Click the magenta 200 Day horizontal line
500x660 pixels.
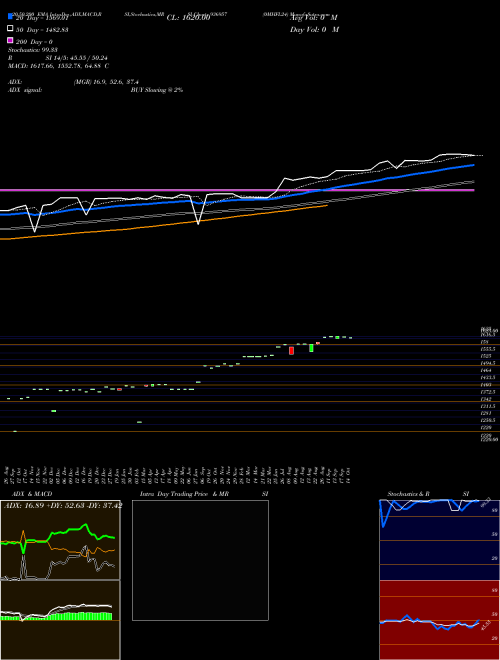(237, 190)
